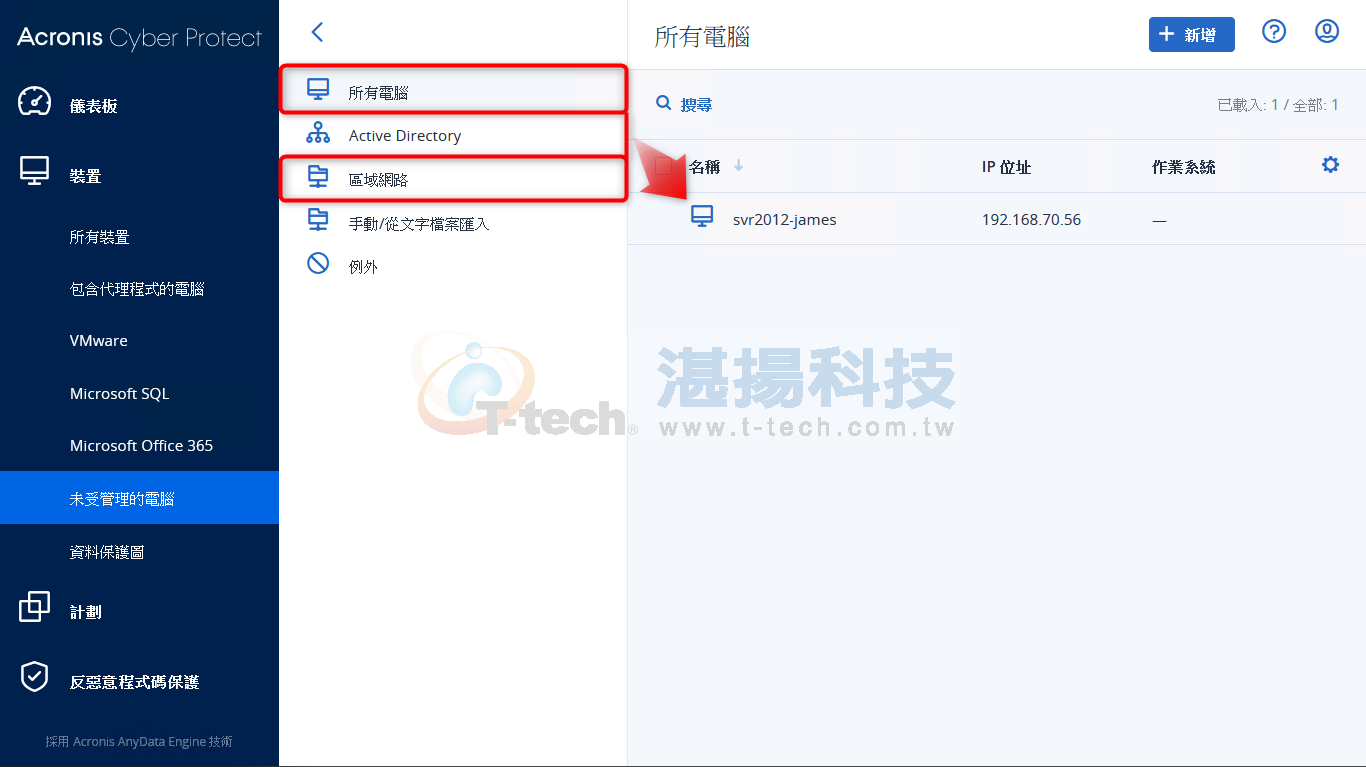Select Microsoft Office 365 in sidebar
Image resolution: width=1366 pixels, height=767 pixels.
coord(142,446)
